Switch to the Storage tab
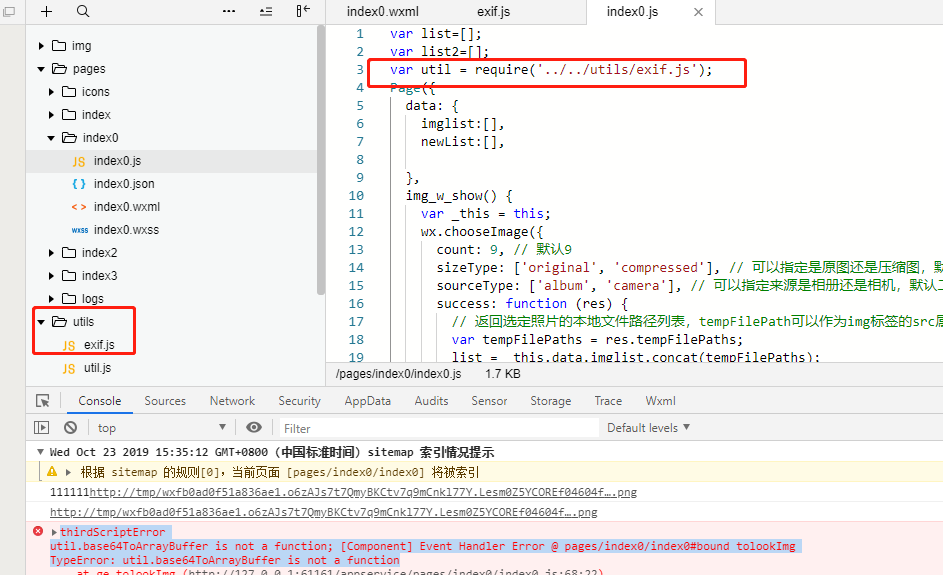Image resolution: width=943 pixels, height=575 pixels. pyautogui.click(x=550, y=401)
